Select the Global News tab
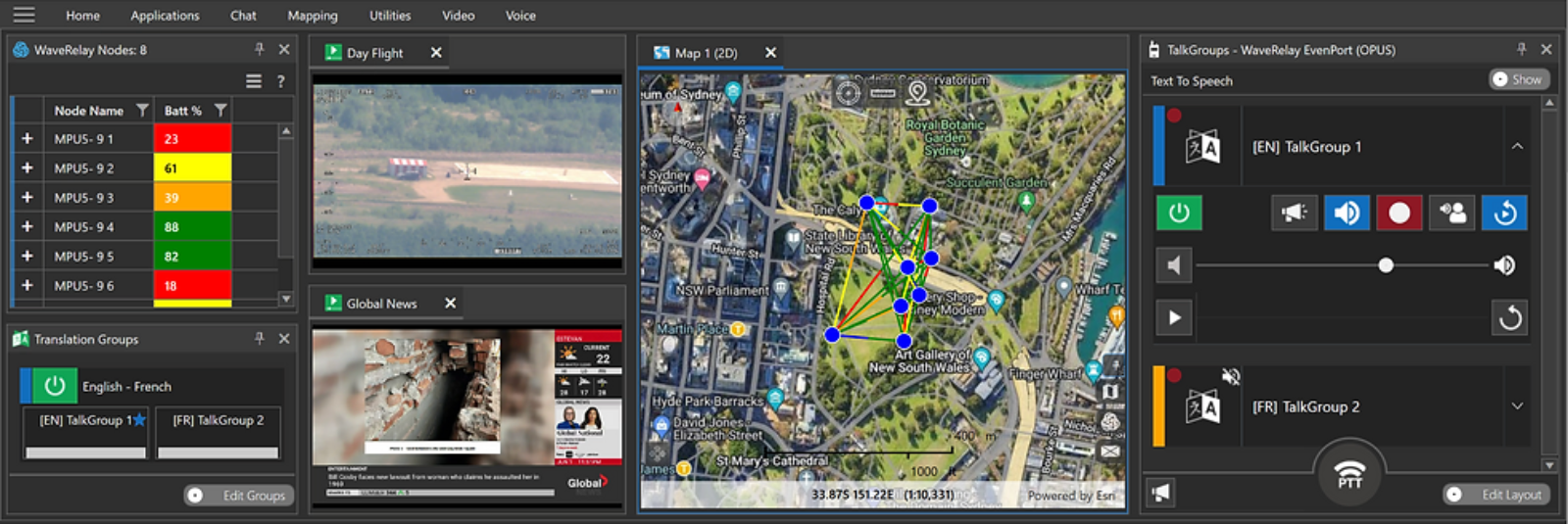This screenshot has height=524, width=1568. coord(381,304)
